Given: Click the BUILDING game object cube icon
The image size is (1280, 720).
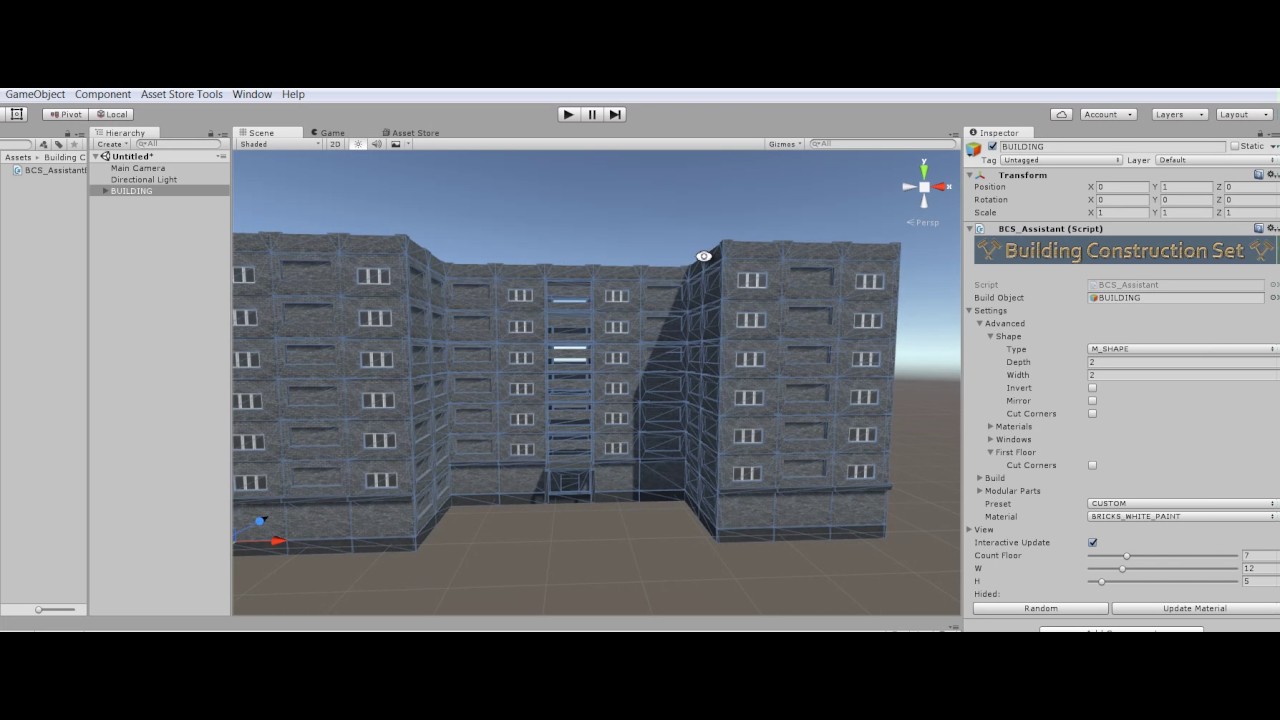Looking at the screenshot, I should coord(974,148).
